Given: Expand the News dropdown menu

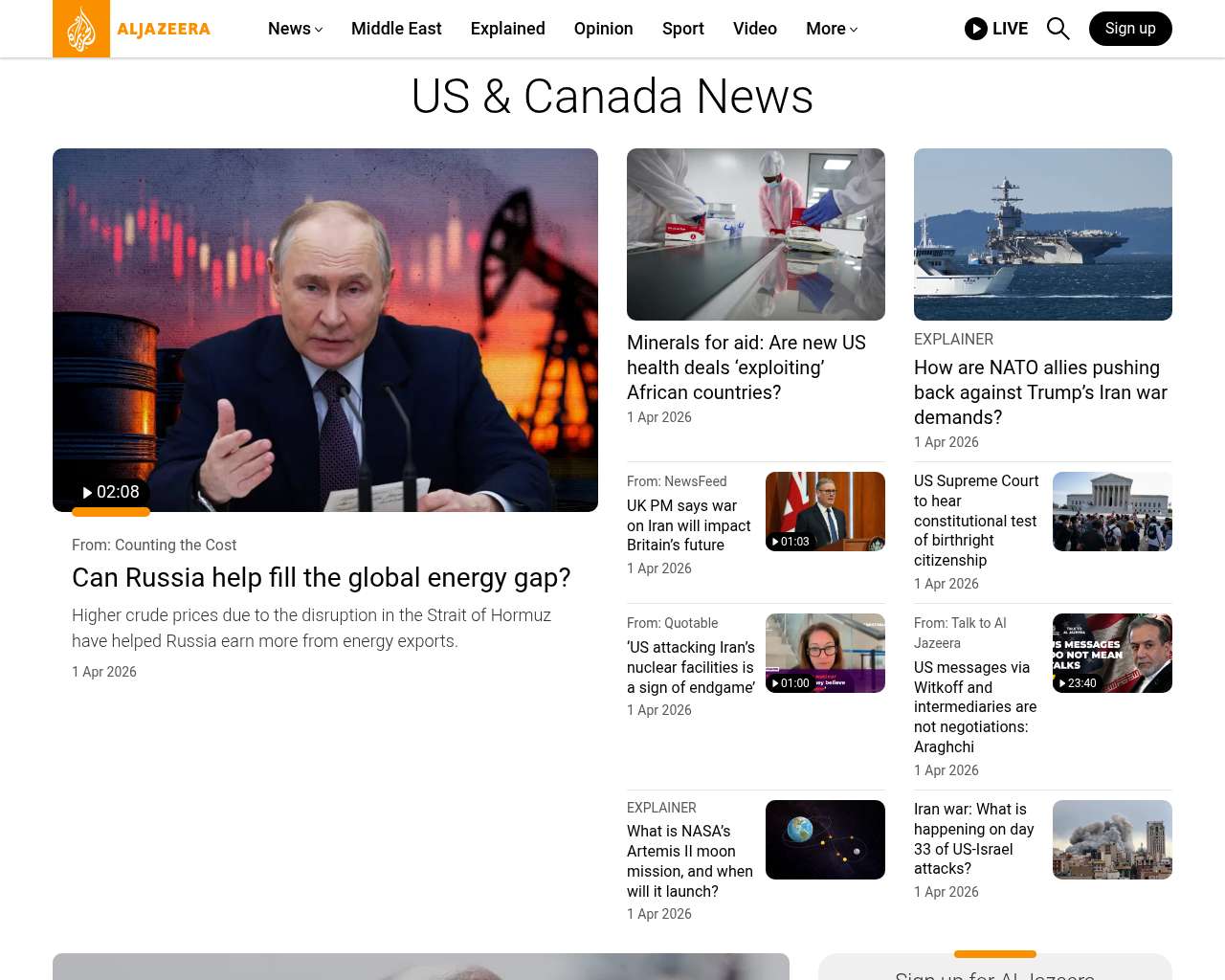Looking at the screenshot, I should click(295, 29).
